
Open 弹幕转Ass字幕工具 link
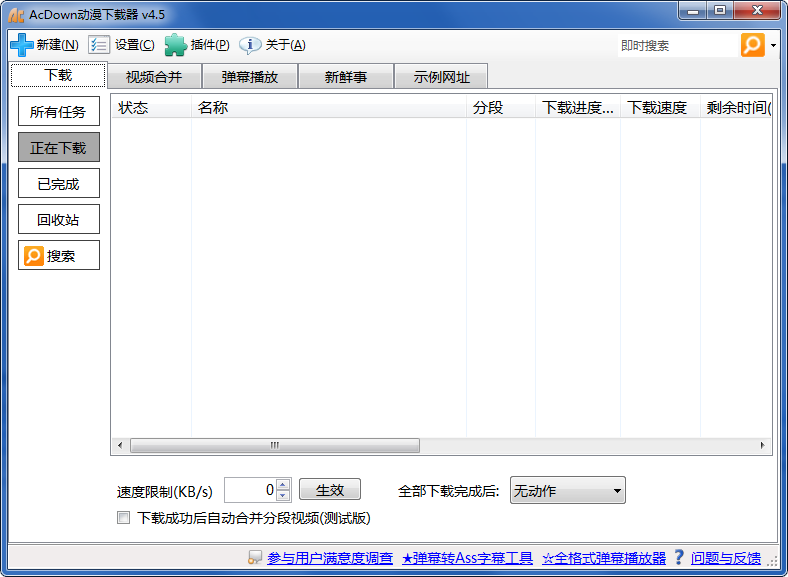467,558
